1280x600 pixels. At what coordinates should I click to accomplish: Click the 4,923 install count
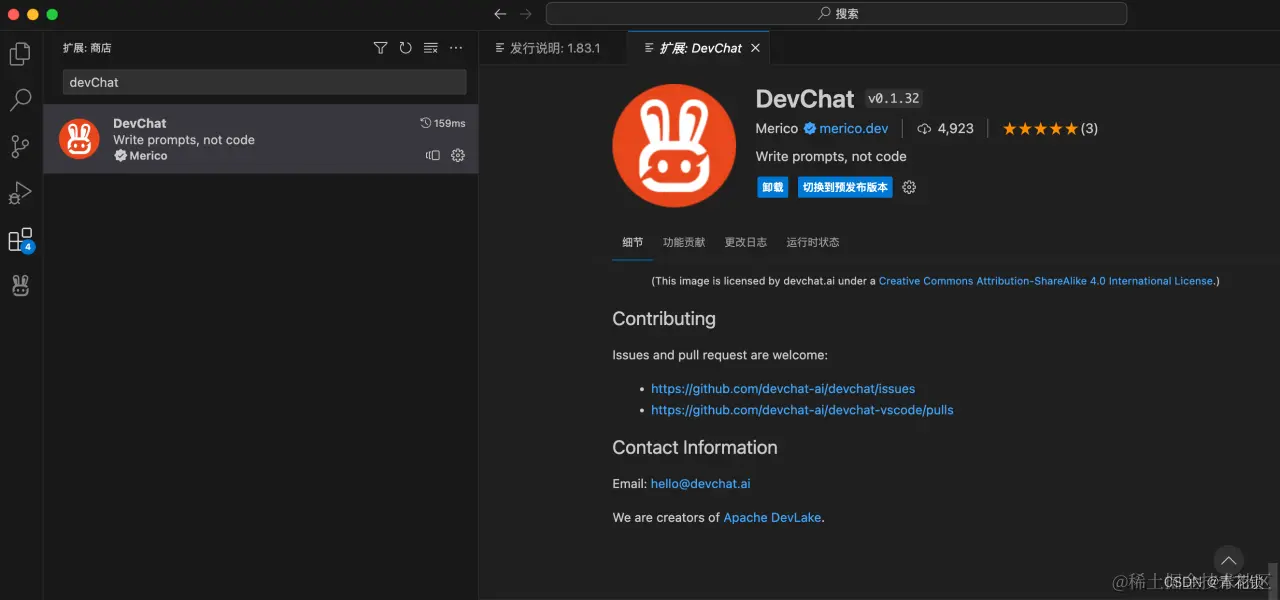click(945, 128)
